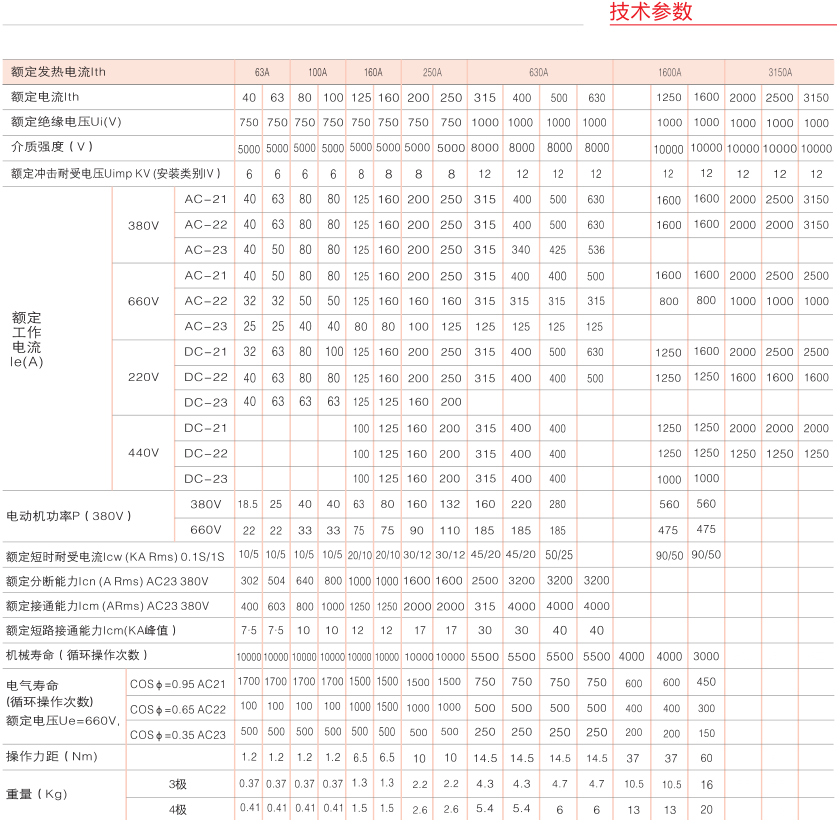Image resolution: width=837 pixels, height=820 pixels.
Task: Select the 63A column header
Action: [x=262, y=72]
